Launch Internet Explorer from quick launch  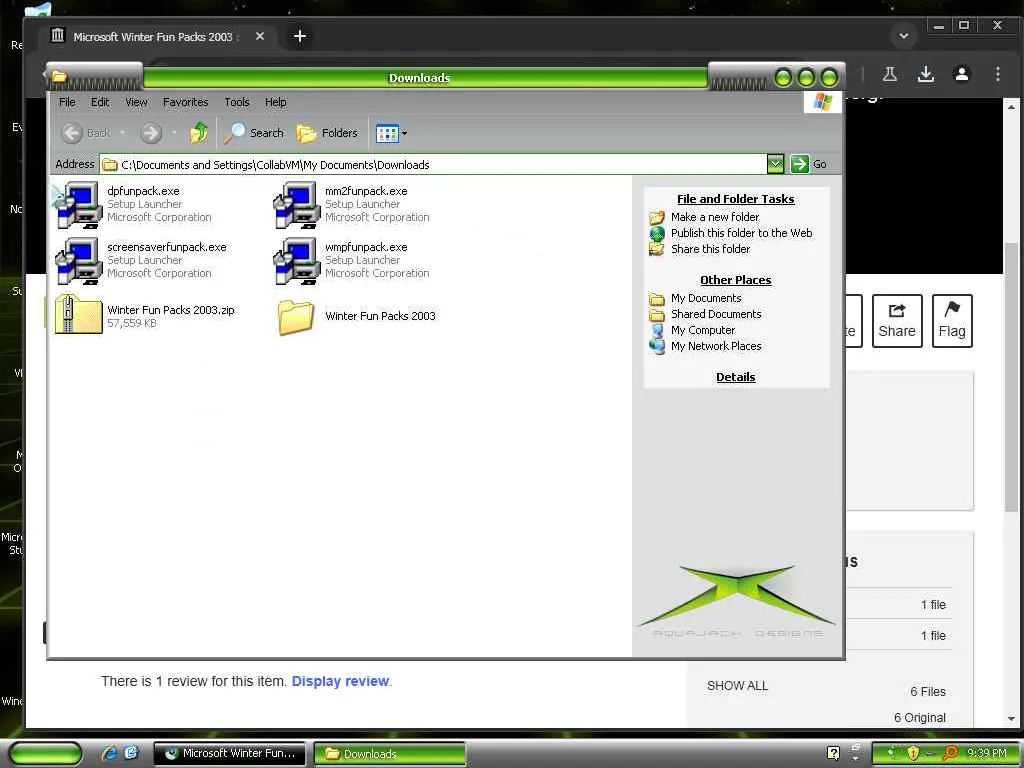110,753
